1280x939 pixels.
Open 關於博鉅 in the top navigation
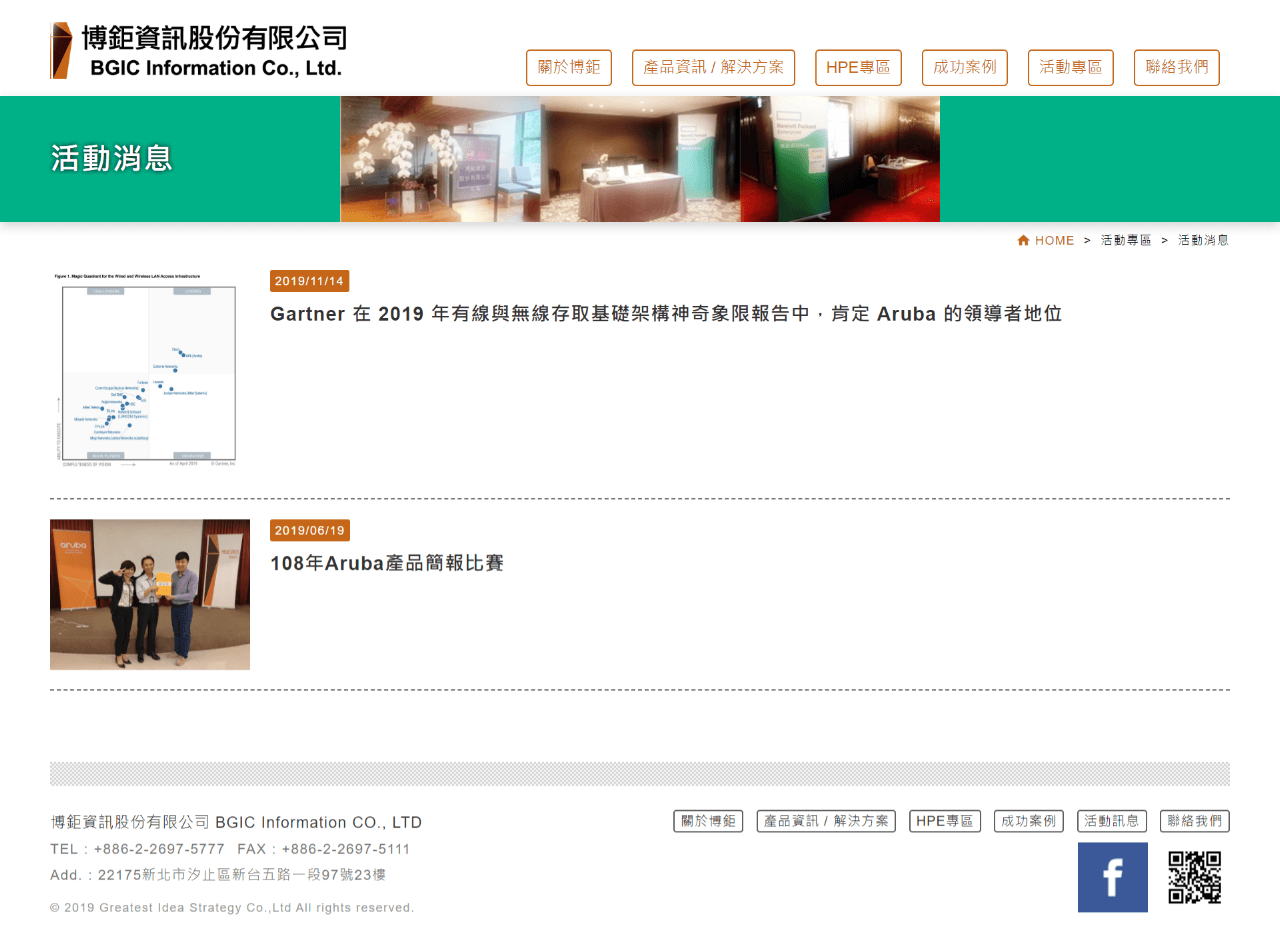pos(569,68)
